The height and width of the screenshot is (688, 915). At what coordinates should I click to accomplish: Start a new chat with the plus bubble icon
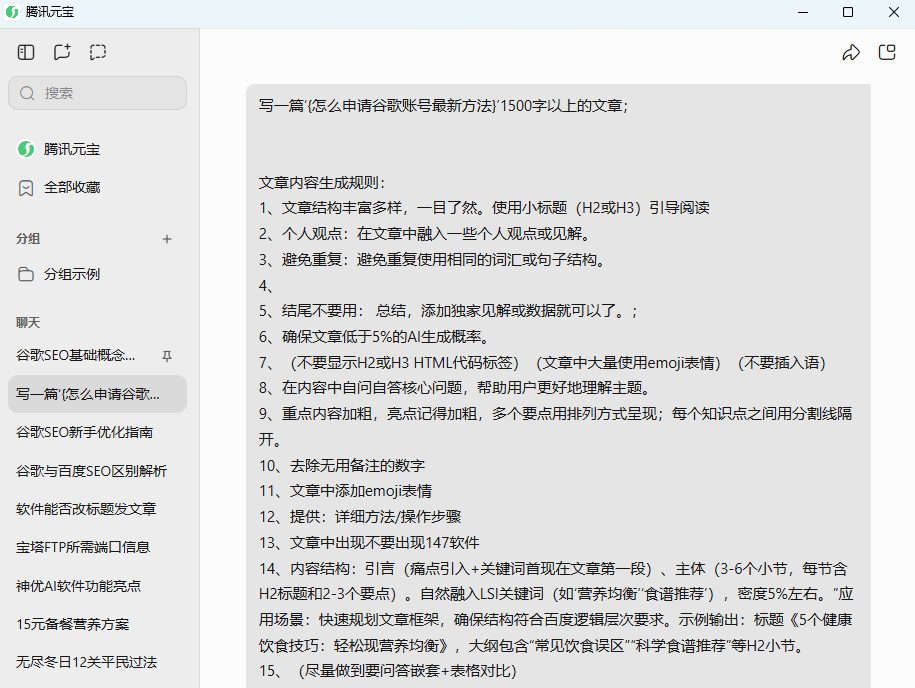tap(62, 52)
